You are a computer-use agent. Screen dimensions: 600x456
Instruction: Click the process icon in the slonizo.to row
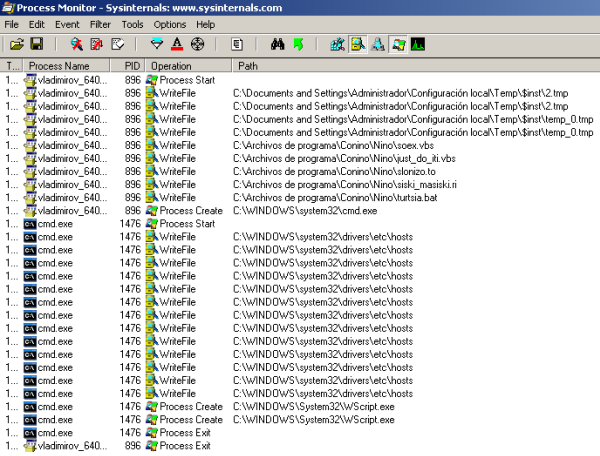30,171
